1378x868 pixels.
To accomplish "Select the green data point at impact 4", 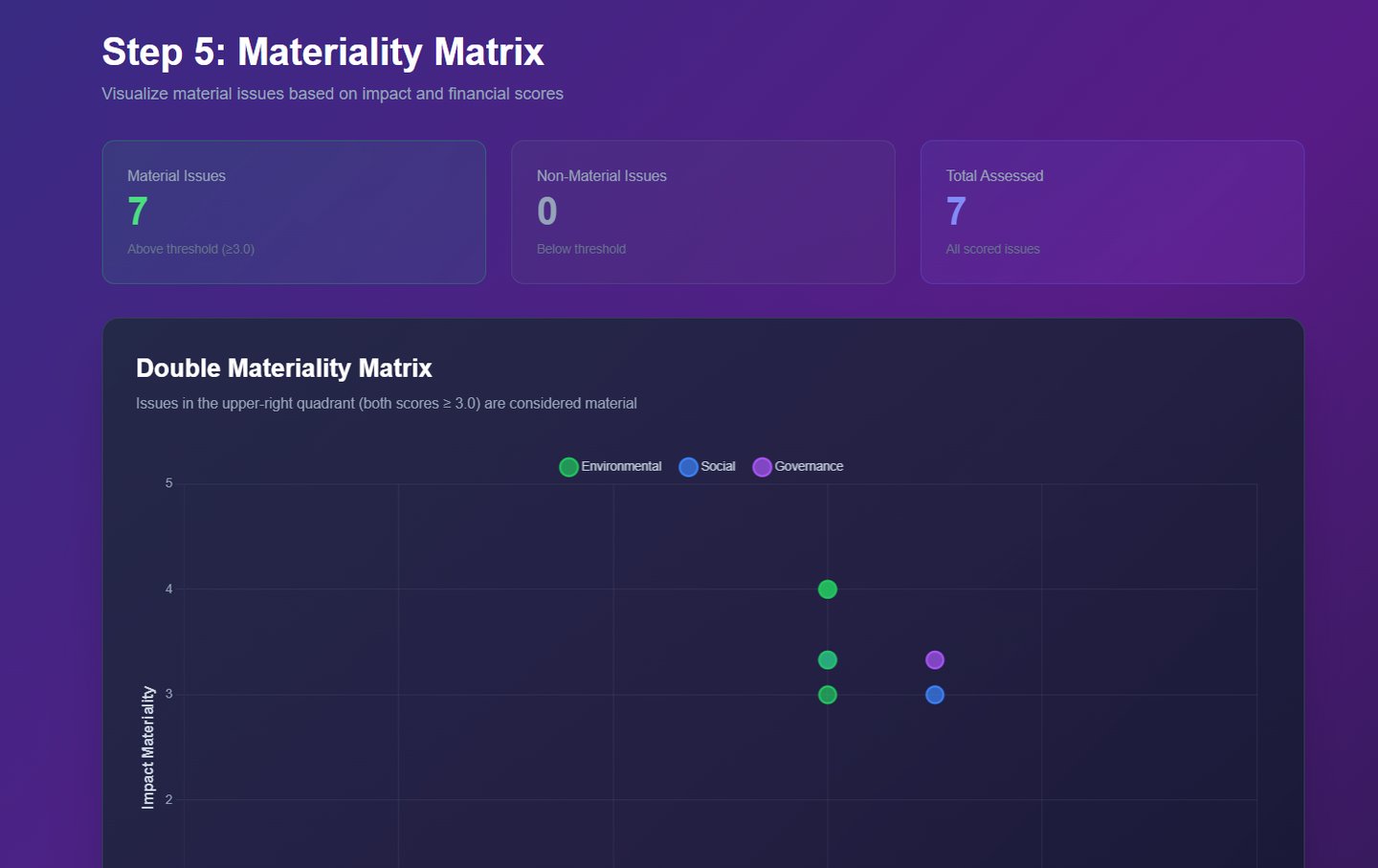I will pyautogui.click(x=828, y=590).
